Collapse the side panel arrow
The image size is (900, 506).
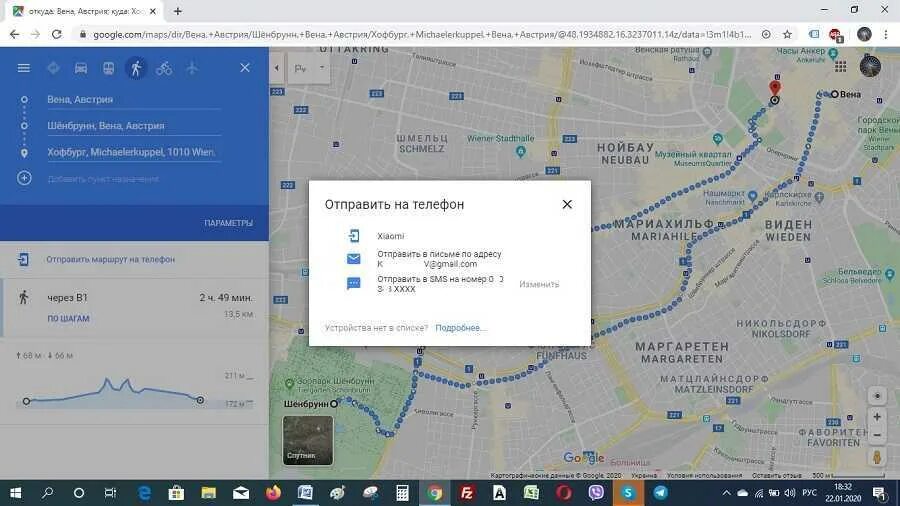pos(277,68)
